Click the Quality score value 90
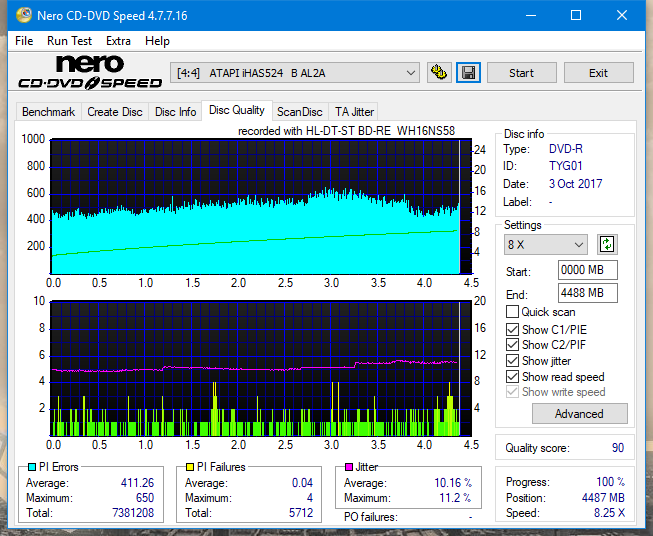This screenshot has width=653, height=536. click(618, 448)
